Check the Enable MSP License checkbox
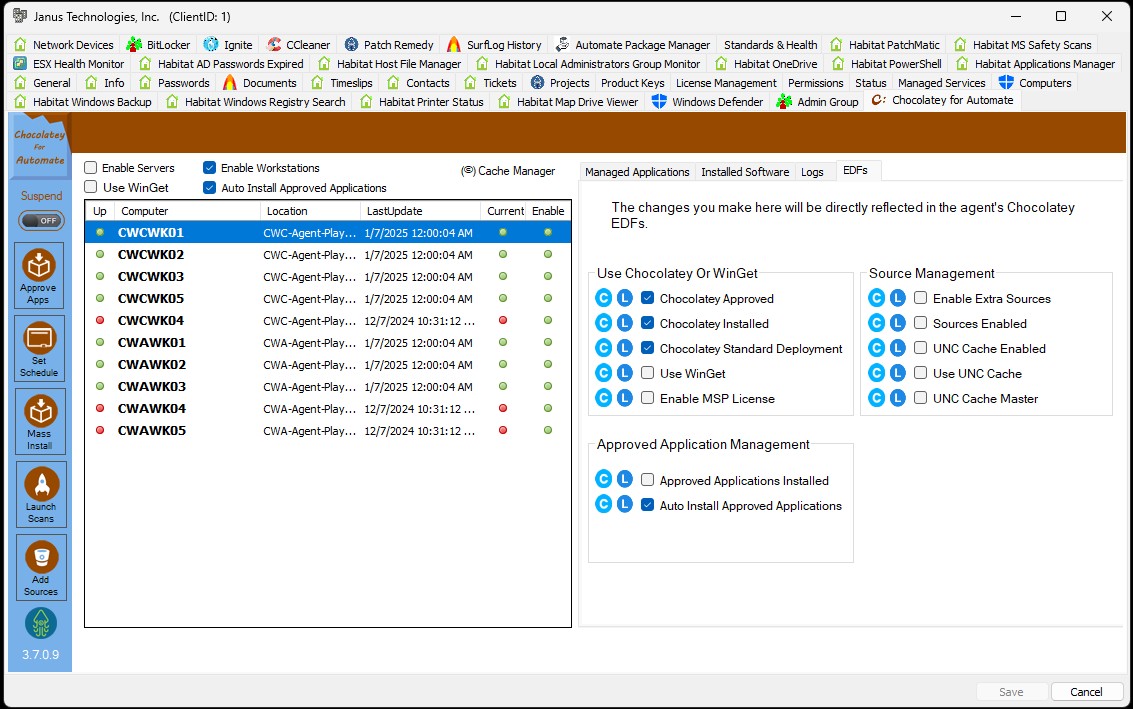This screenshot has width=1133, height=709. pos(647,398)
